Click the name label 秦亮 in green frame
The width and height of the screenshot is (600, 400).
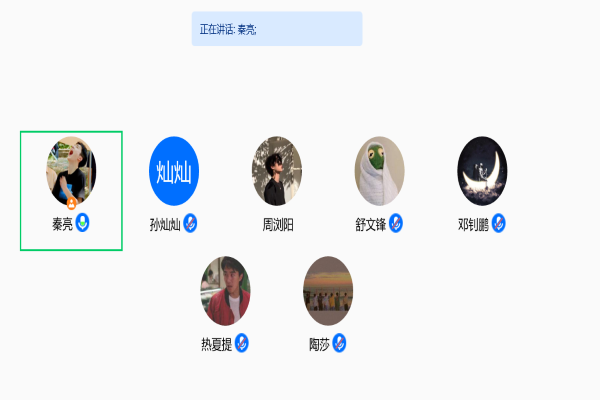pyautogui.click(x=62, y=224)
